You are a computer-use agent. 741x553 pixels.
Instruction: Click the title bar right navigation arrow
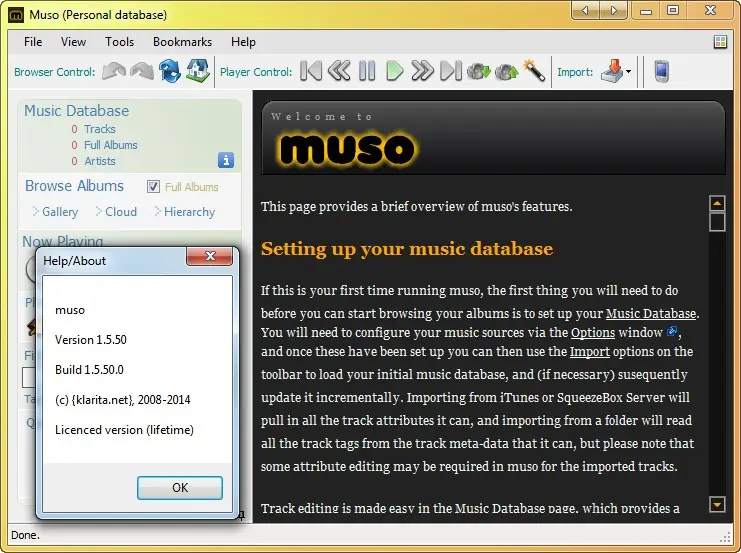coord(613,10)
